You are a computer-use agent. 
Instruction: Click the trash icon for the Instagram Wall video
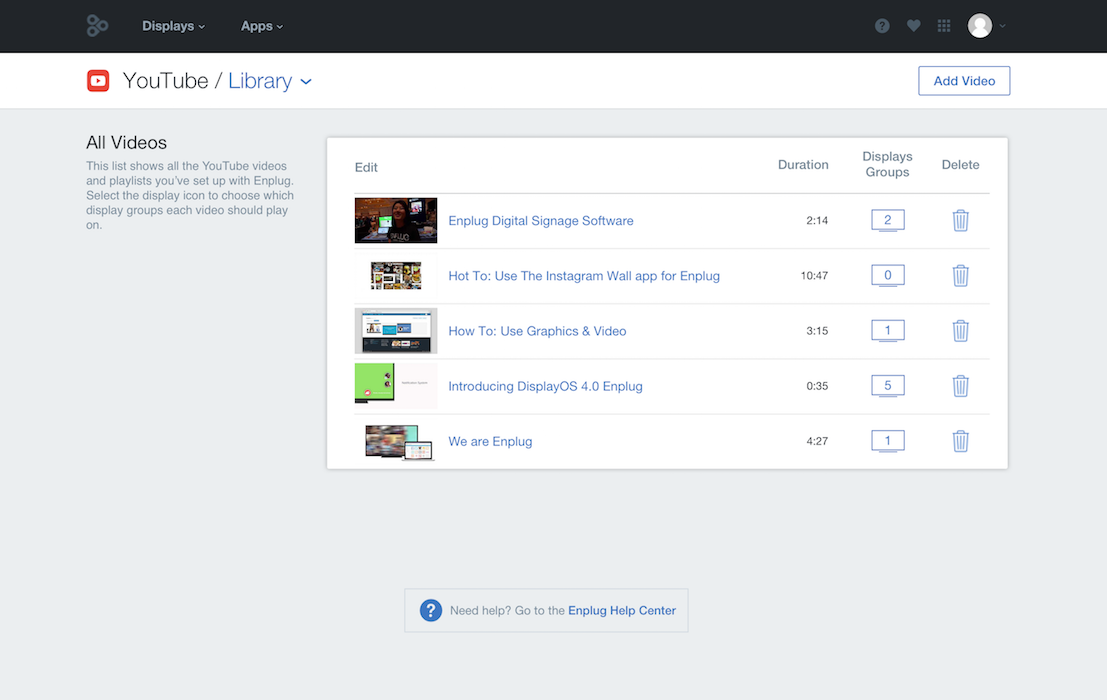[960, 275]
